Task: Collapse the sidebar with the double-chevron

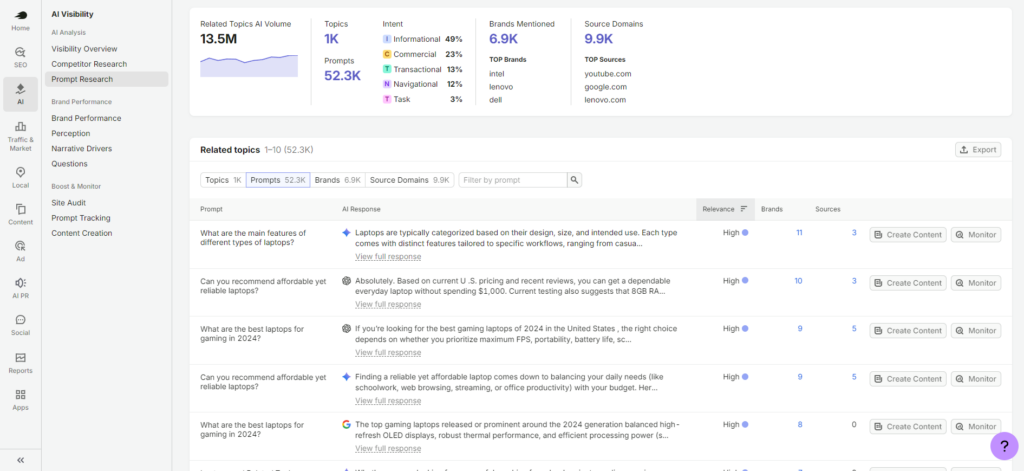Action: pyautogui.click(x=20, y=459)
